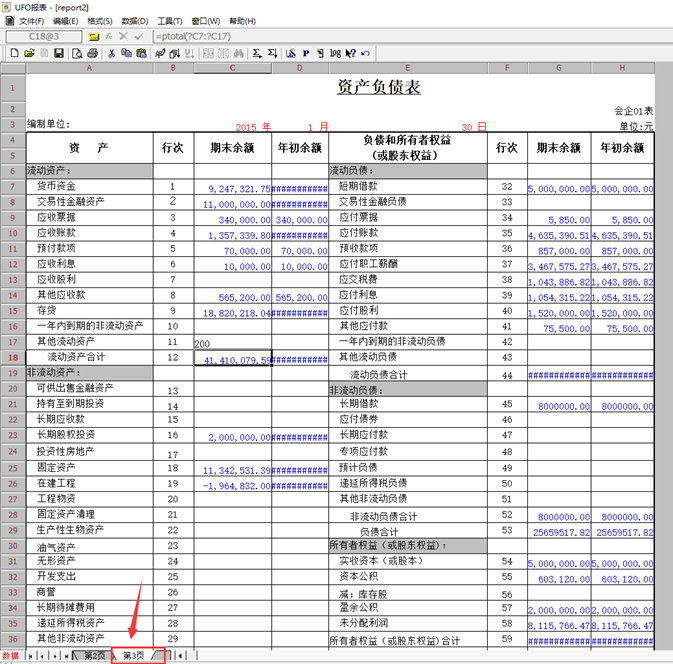Select row 7 header
673x664 pixels.
pyautogui.click(x=13, y=187)
